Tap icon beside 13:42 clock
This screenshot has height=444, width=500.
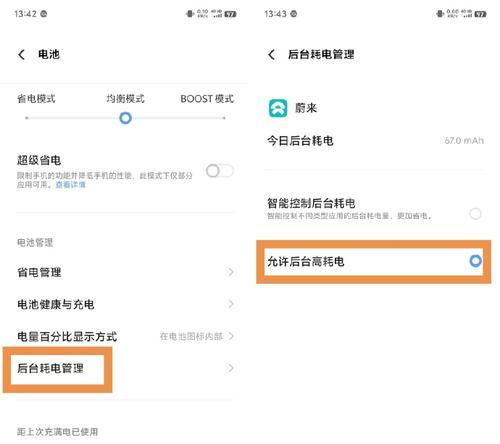(x=44, y=14)
